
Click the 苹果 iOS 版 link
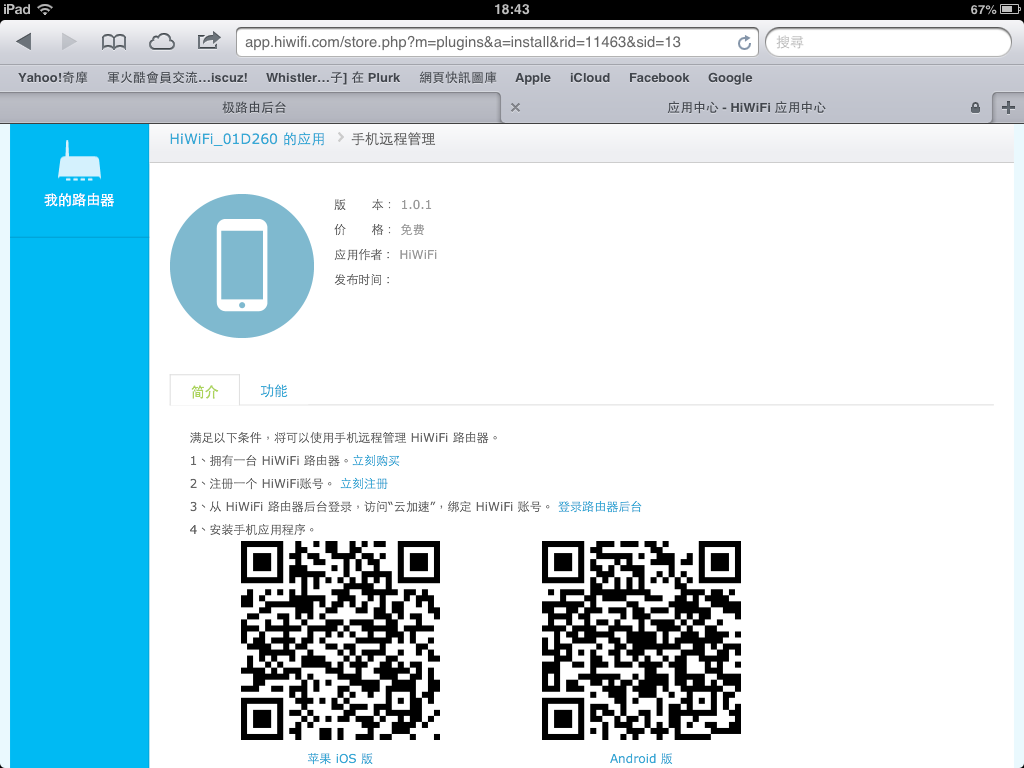[340, 758]
